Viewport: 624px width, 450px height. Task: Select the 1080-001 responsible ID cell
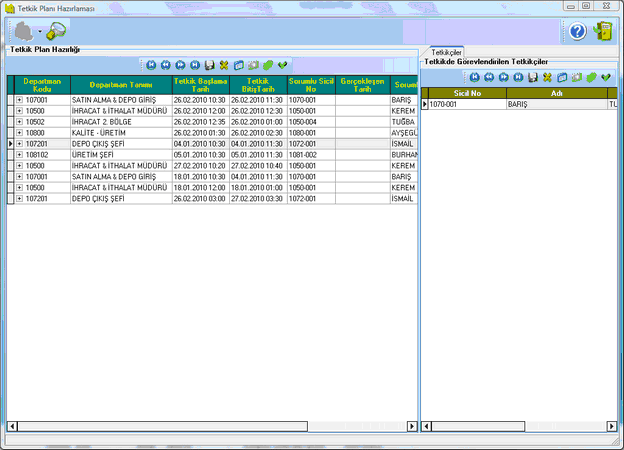(311, 132)
